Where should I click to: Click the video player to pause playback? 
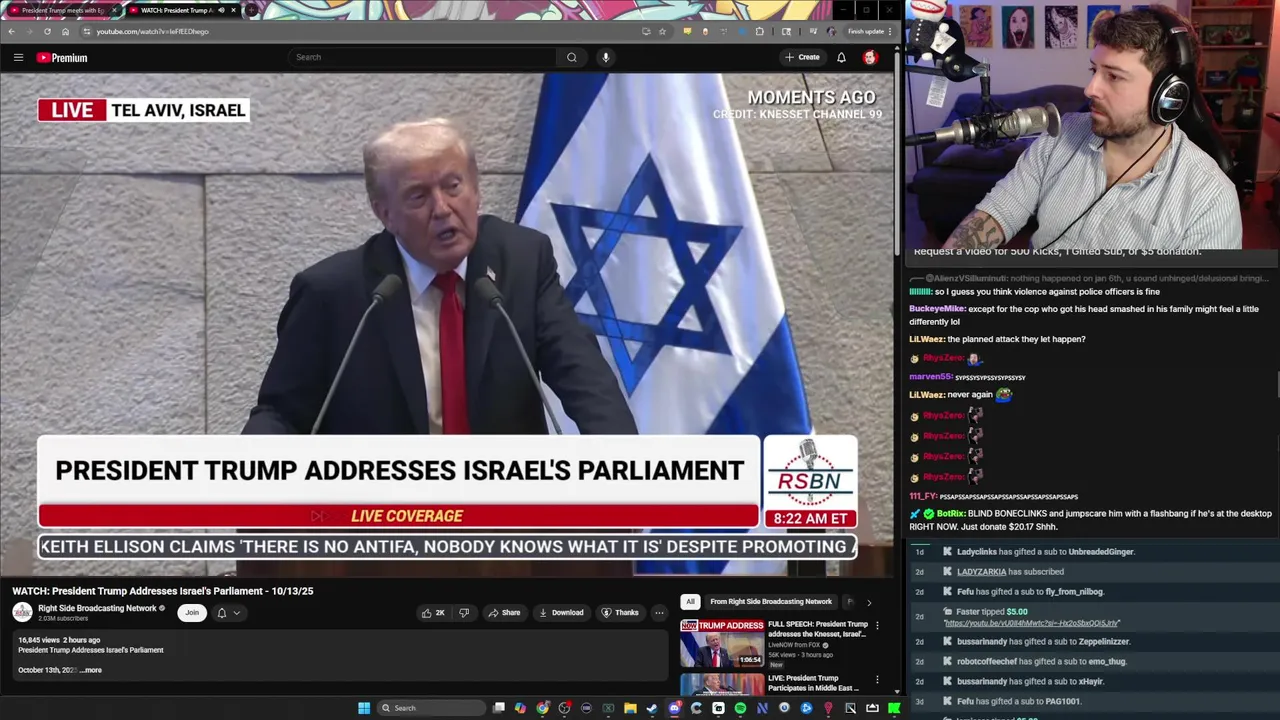(x=447, y=325)
